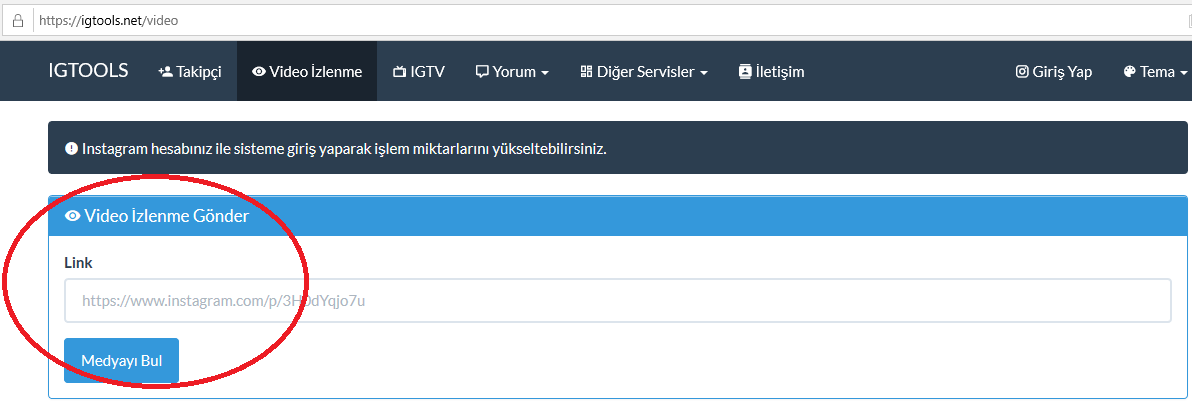
Task: Click the eye icon in blue panel header
Action: pos(73,216)
